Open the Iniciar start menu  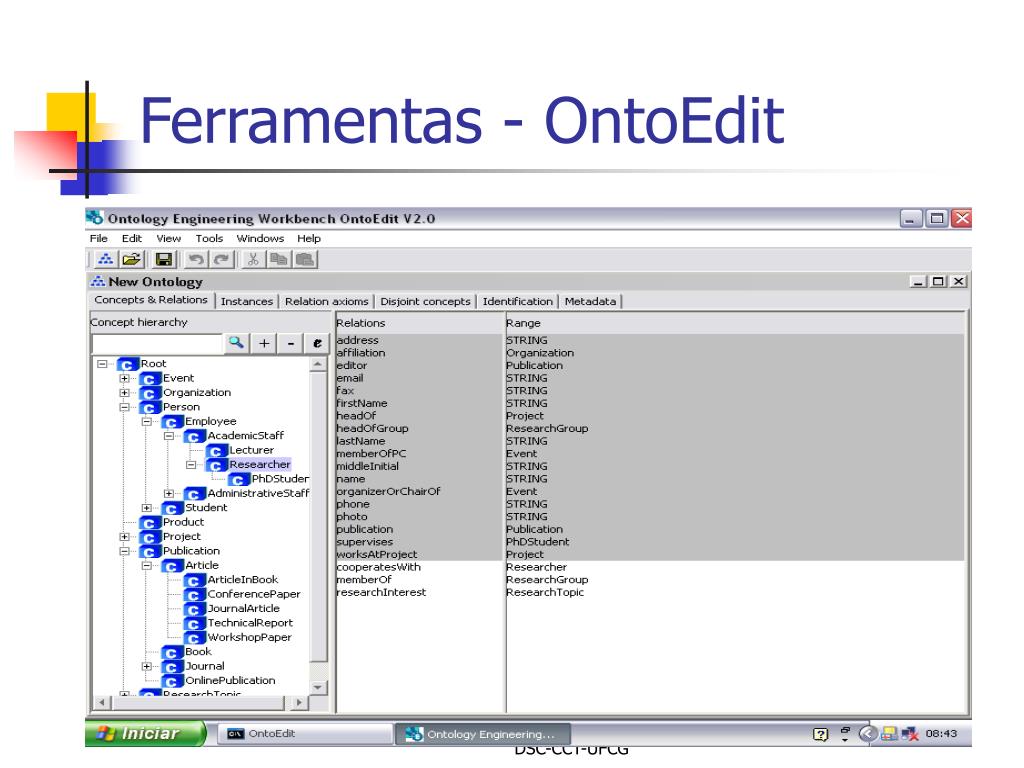click(x=145, y=733)
